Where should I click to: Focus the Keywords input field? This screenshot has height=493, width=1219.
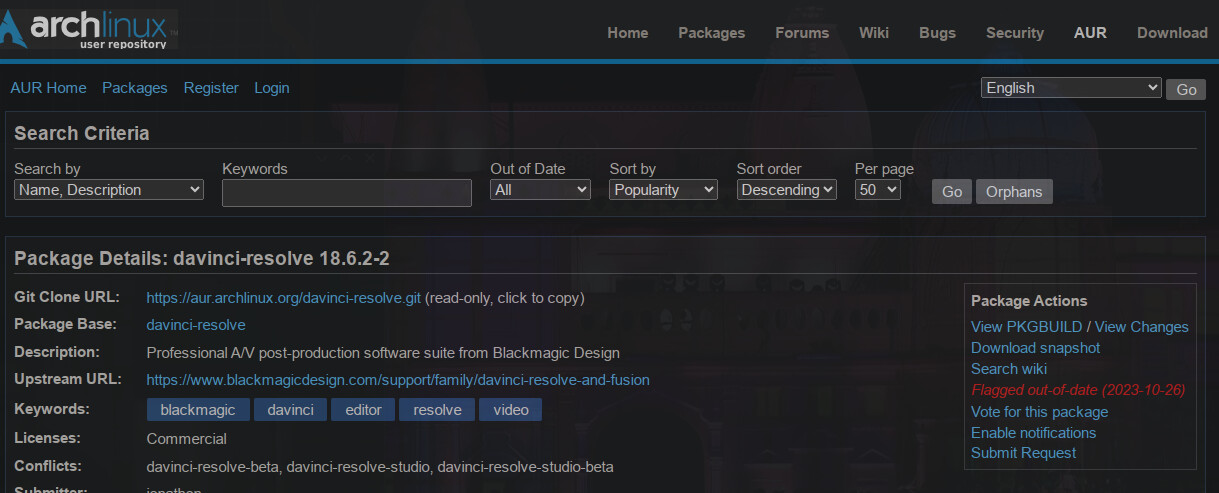[347, 193]
